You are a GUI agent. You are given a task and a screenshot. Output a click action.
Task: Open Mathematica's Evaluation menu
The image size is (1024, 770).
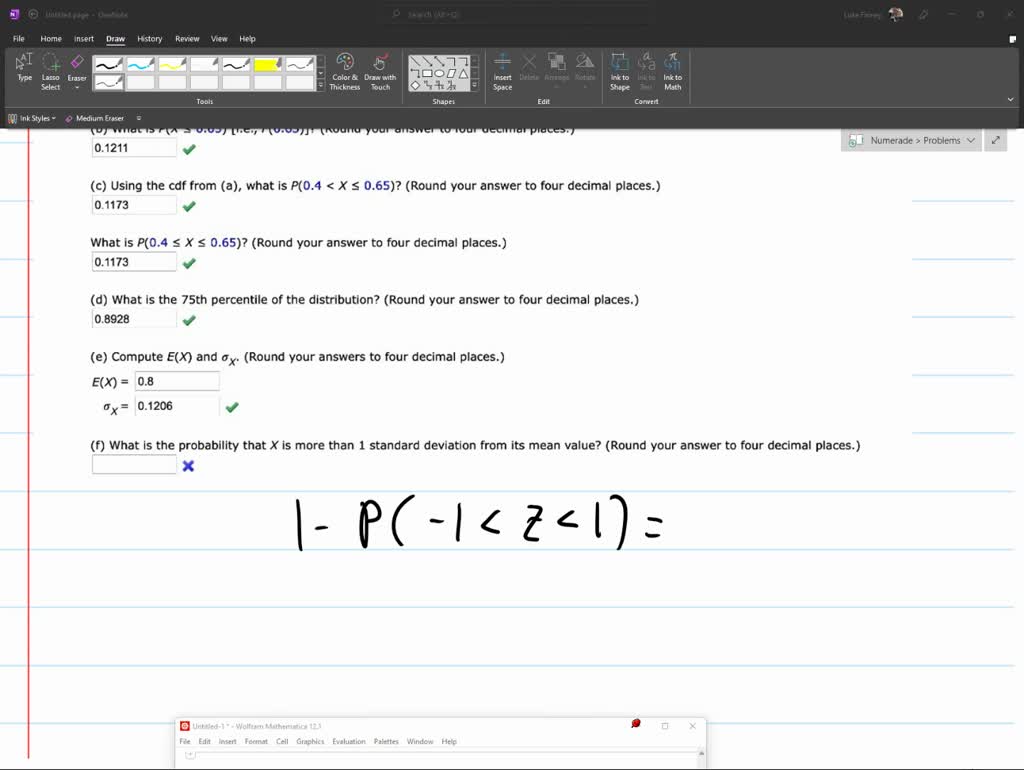[349, 741]
